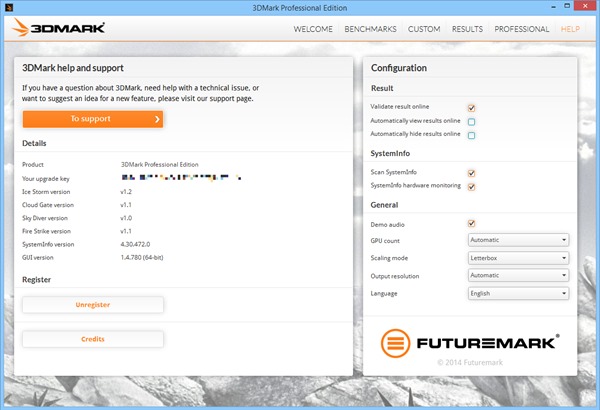Click the blurred upgrade key value
The image size is (600, 410).
(x=181, y=177)
